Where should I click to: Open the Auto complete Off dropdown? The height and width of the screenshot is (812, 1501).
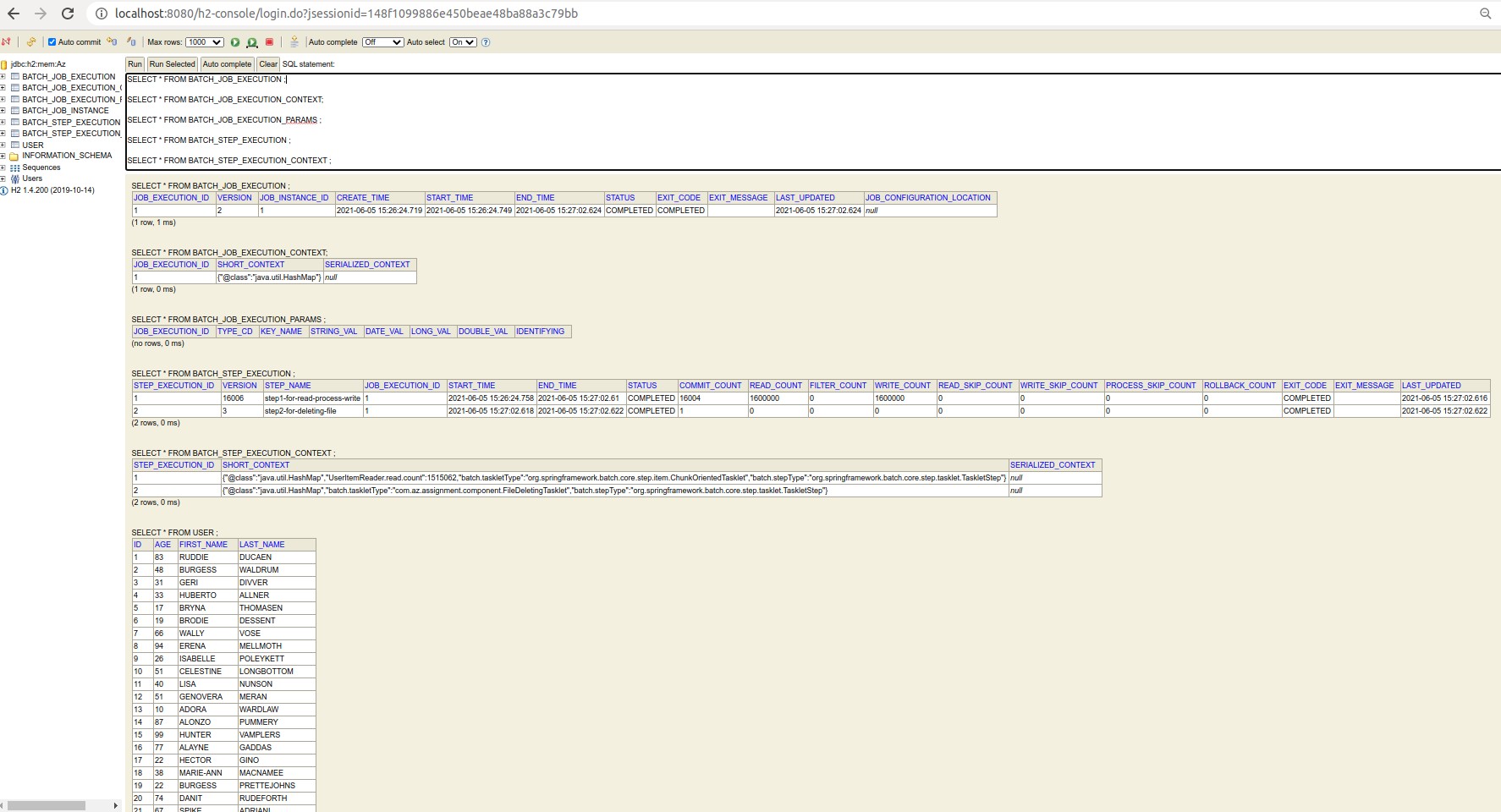point(382,42)
